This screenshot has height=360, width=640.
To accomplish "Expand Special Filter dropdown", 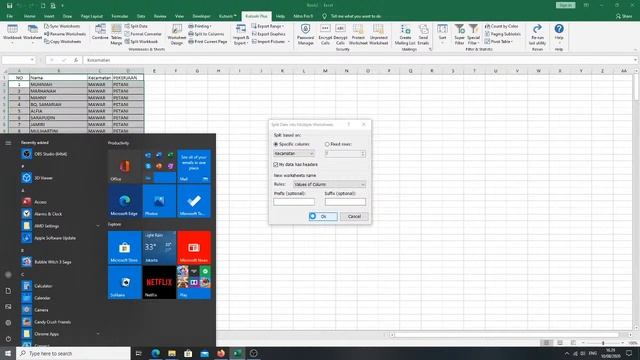I will pyautogui.click(x=473, y=34).
